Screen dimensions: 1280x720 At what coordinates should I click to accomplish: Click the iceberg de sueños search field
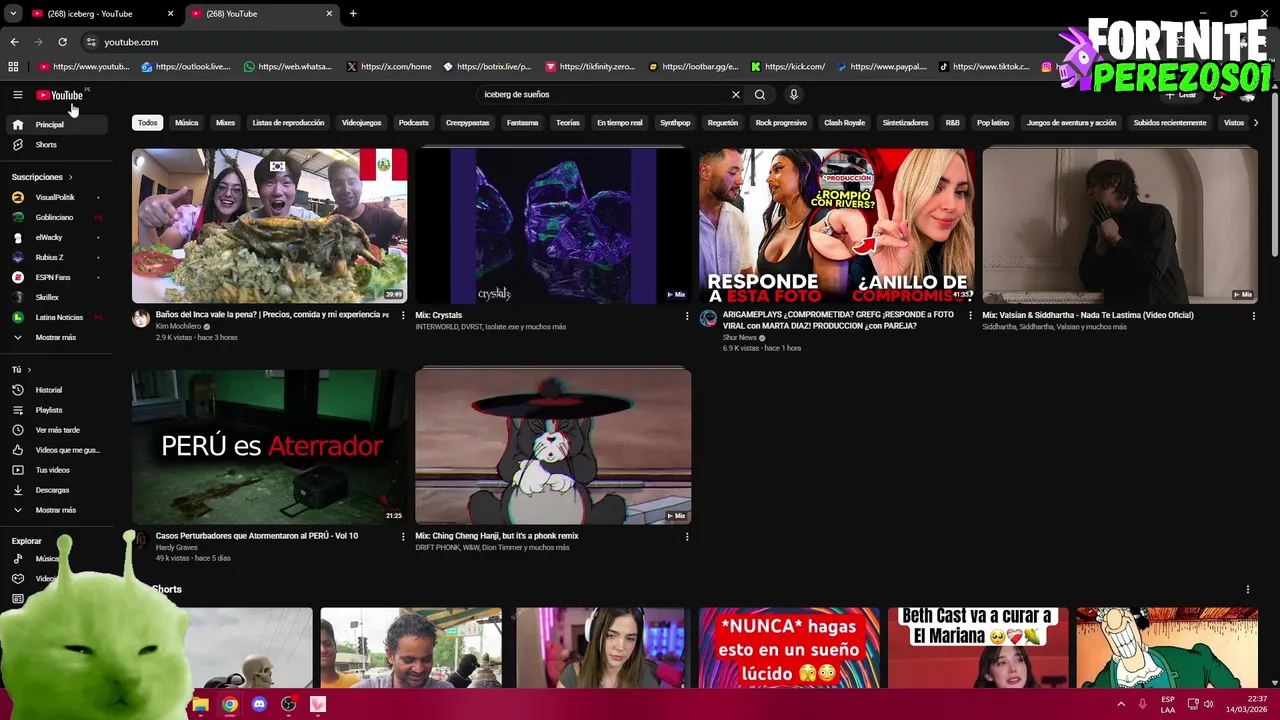click(604, 95)
